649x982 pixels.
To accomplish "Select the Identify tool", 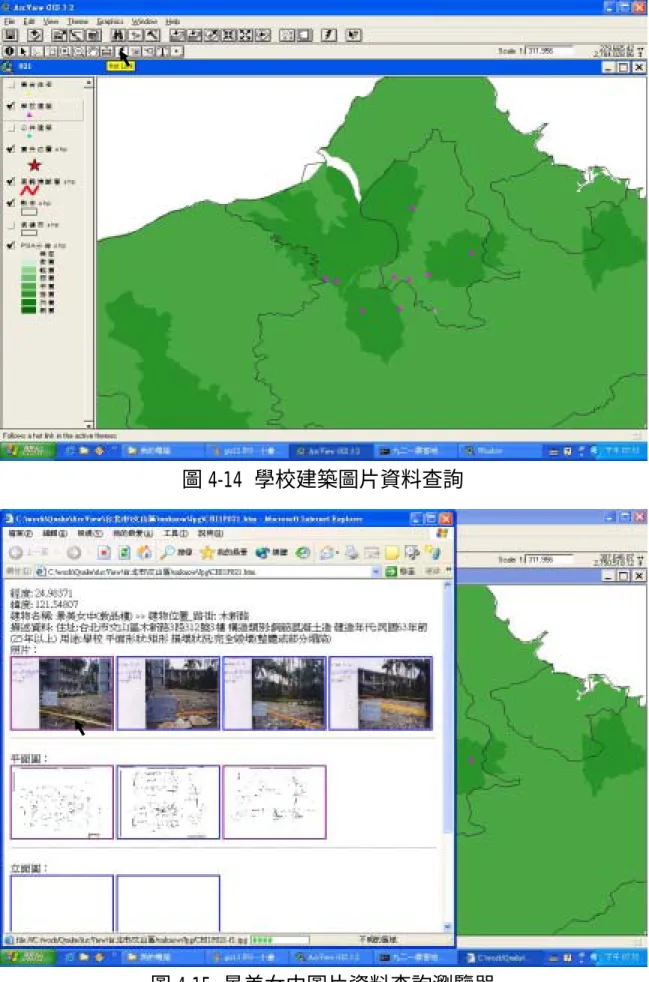I will [x=9, y=51].
